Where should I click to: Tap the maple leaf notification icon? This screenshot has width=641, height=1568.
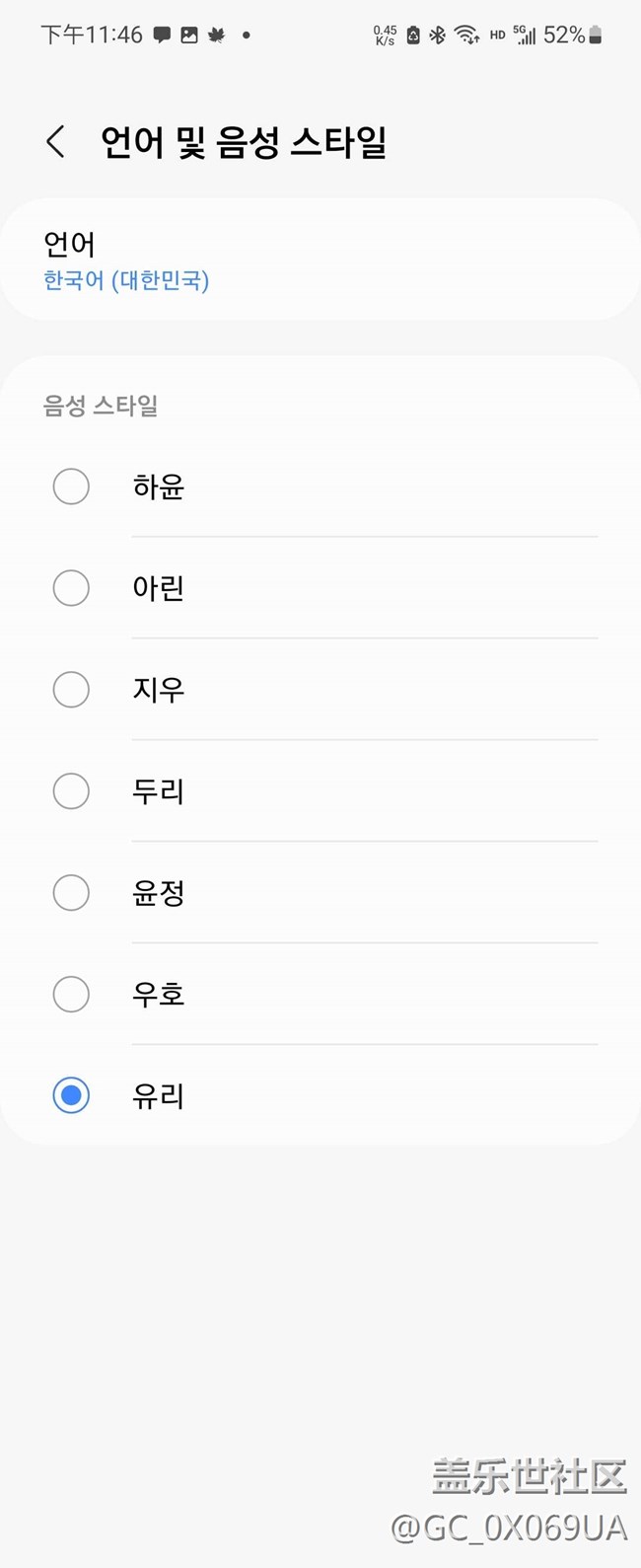click(217, 36)
